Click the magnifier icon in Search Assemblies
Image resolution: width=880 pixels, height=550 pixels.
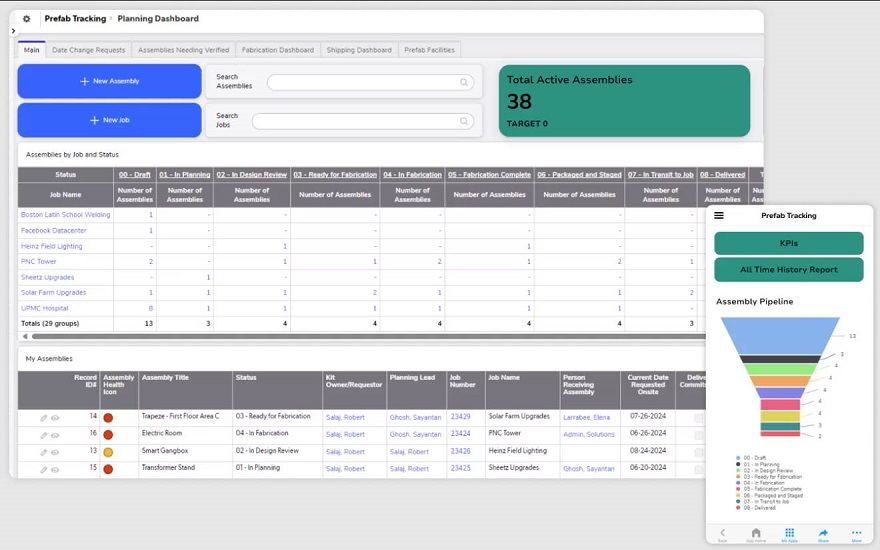[x=464, y=83]
